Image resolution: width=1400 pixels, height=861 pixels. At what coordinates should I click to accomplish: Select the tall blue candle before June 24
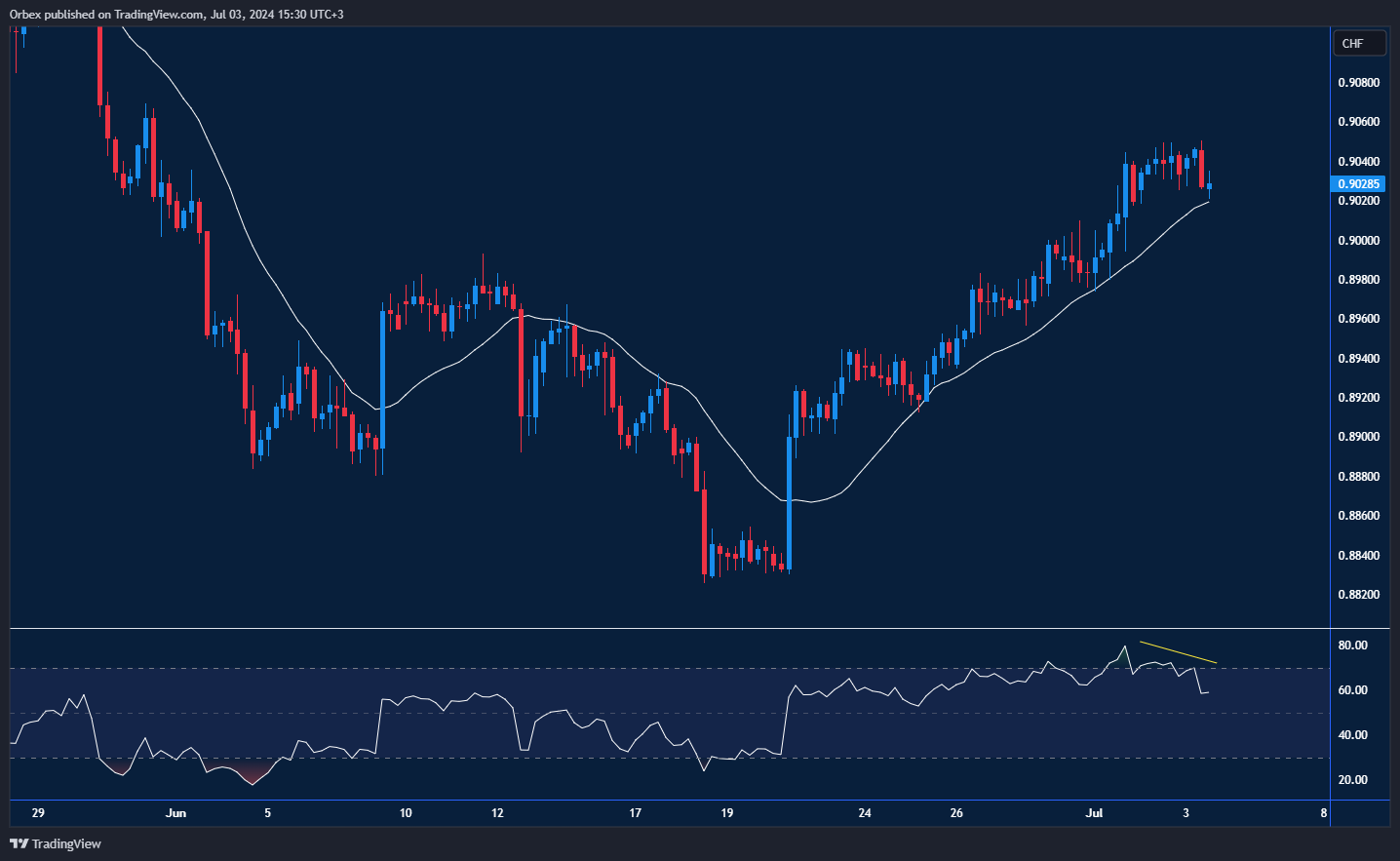coord(790,502)
